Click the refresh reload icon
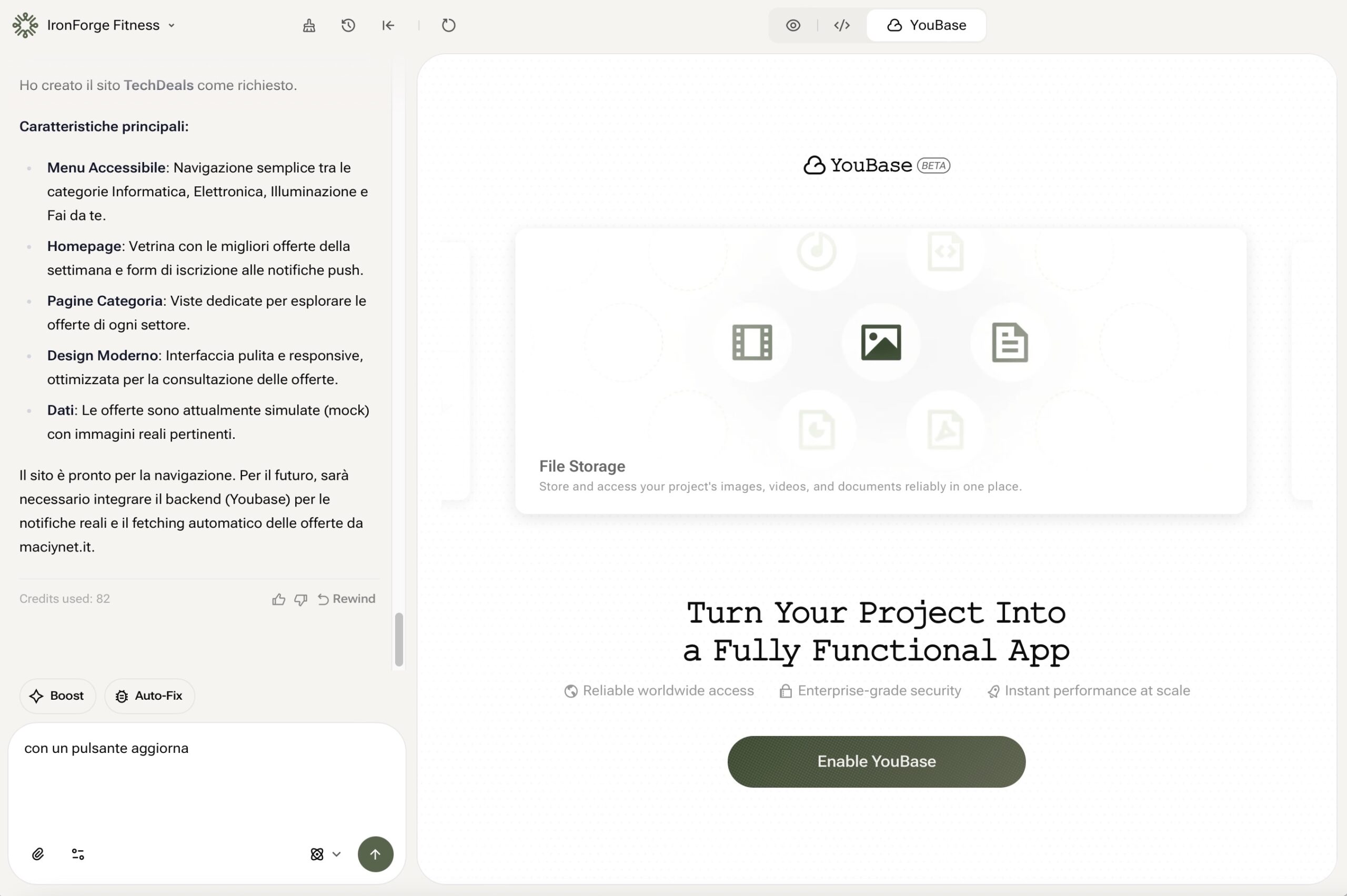Screen dimensions: 1347x896 click(x=449, y=25)
